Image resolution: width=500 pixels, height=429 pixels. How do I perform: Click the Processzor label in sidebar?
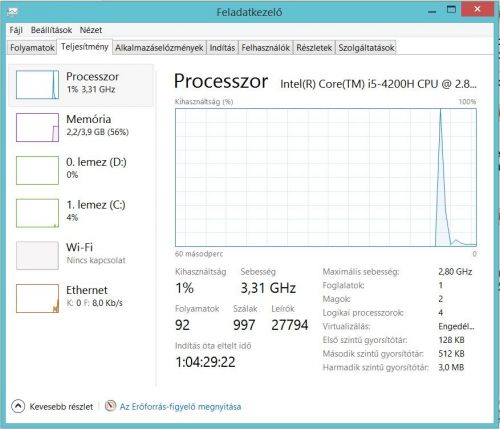(92, 77)
